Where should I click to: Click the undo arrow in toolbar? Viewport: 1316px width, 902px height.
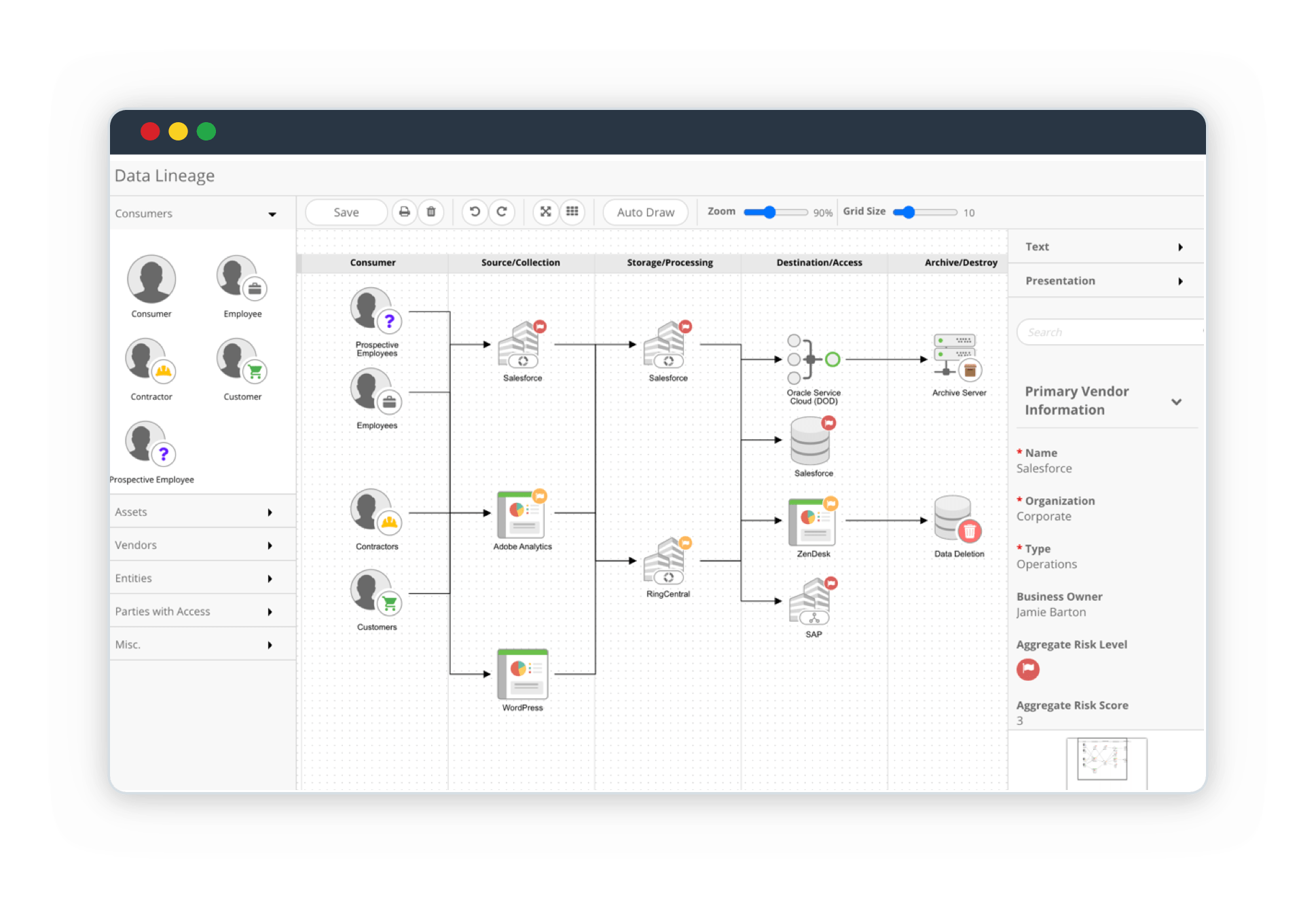click(474, 212)
